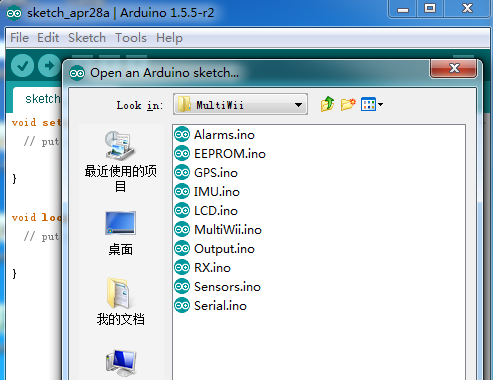Create a new folder icon

coord(348,104)
